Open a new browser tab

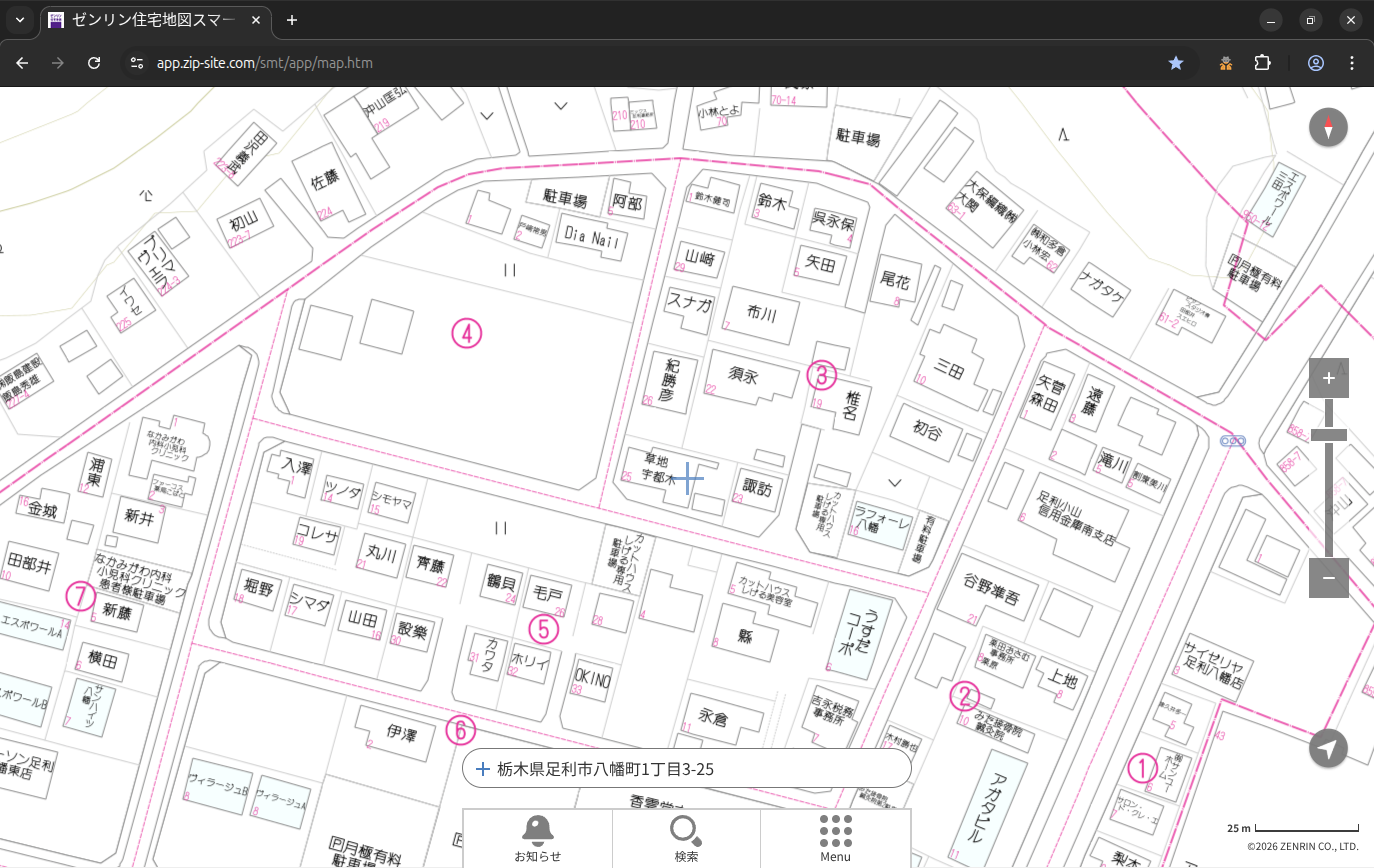pyautogui.click(x=292, y=20)
